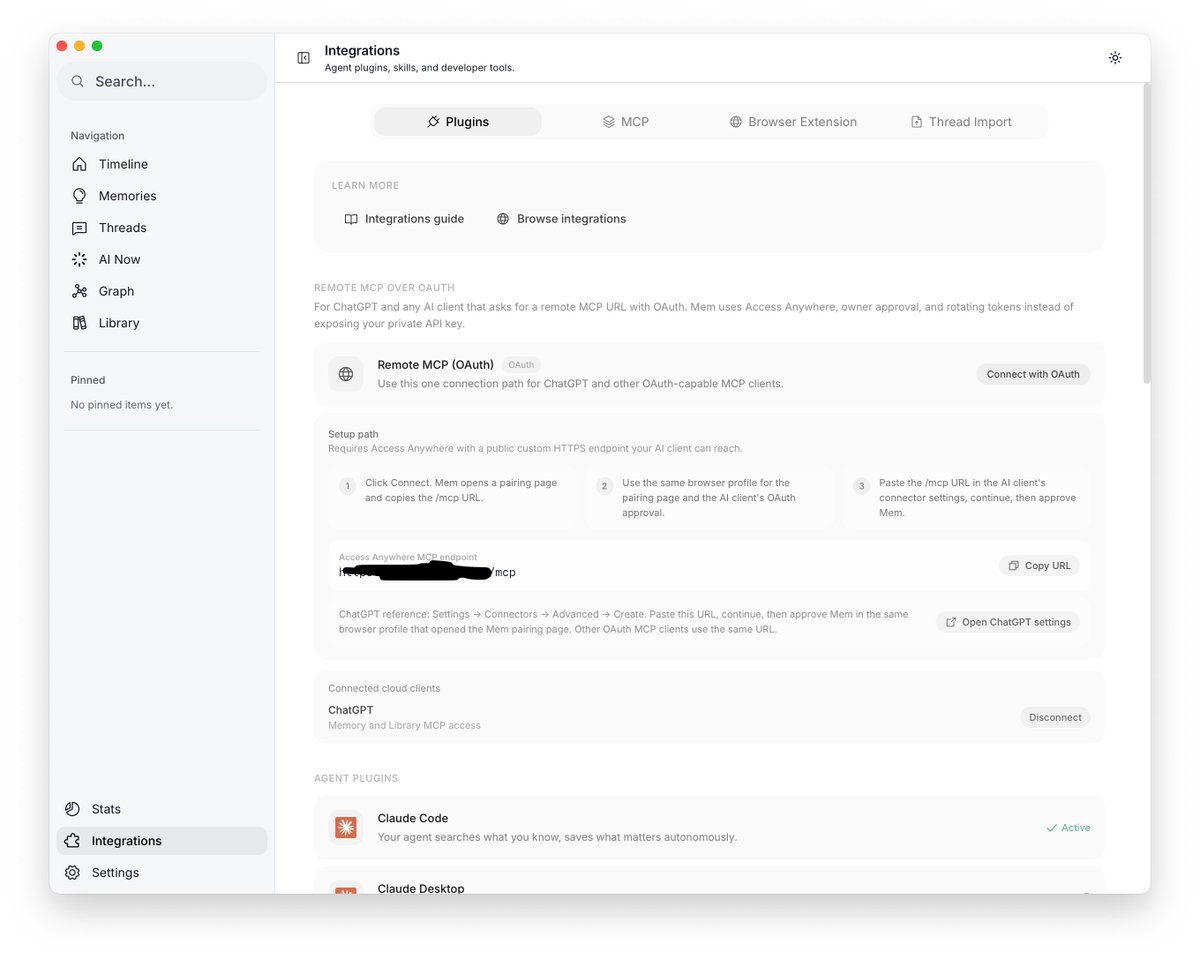Click the Claude Code plugin row title

click(x=413, y=818)
